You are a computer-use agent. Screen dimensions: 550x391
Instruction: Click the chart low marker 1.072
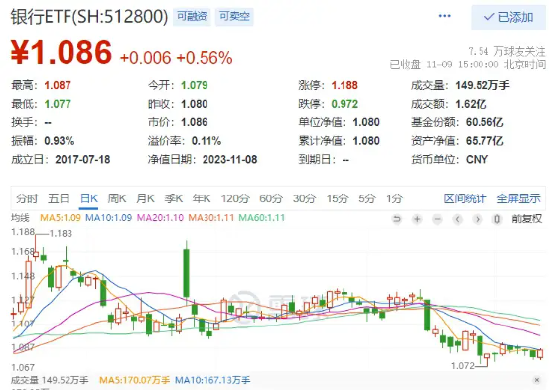[x=462, y=366]
